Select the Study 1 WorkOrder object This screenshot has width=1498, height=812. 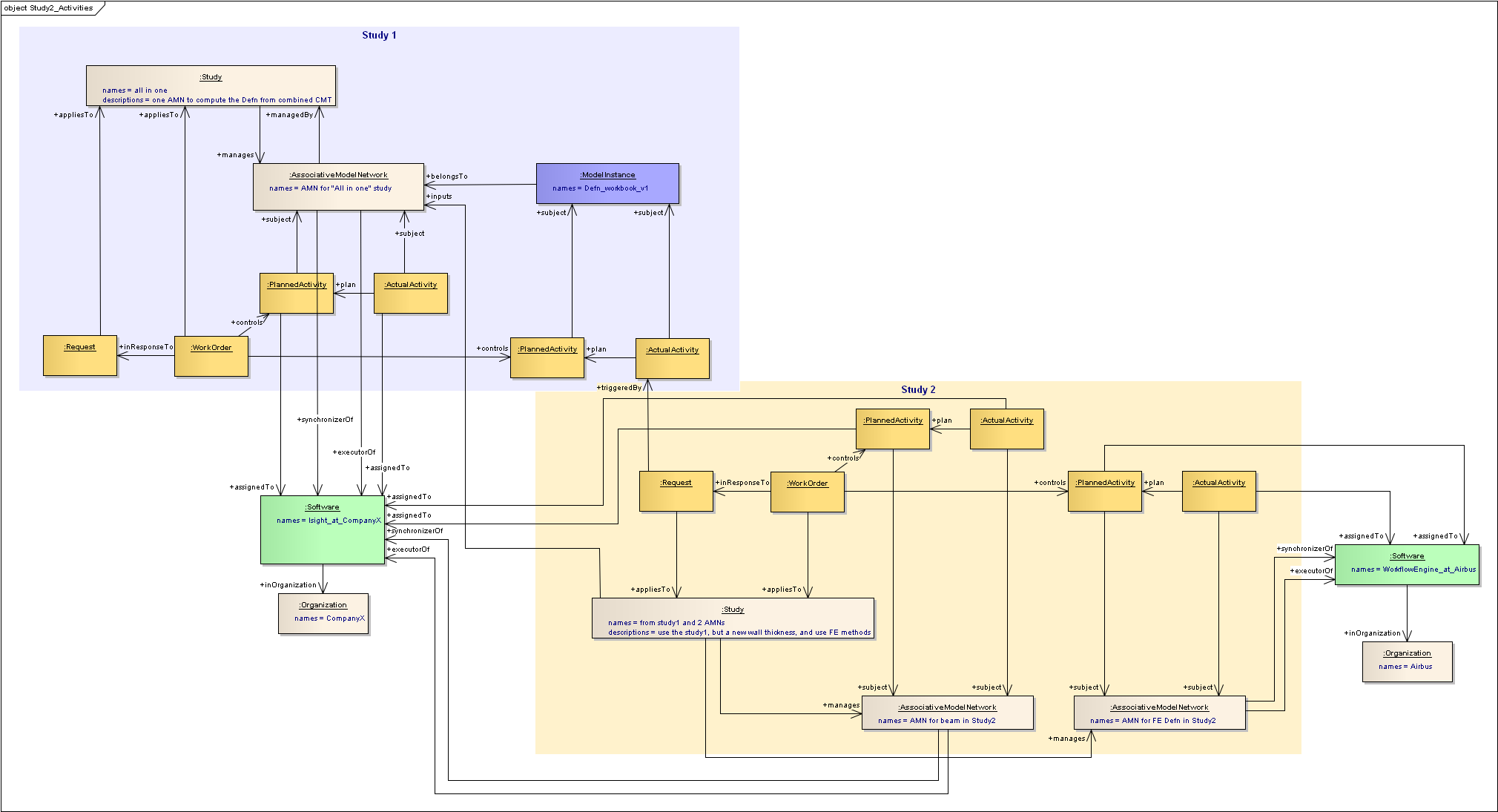[211, 356]
